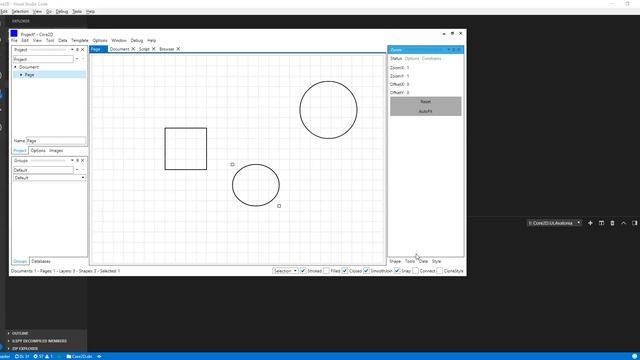Toggle the SmoothJoin checkbox

pos(366,271)
